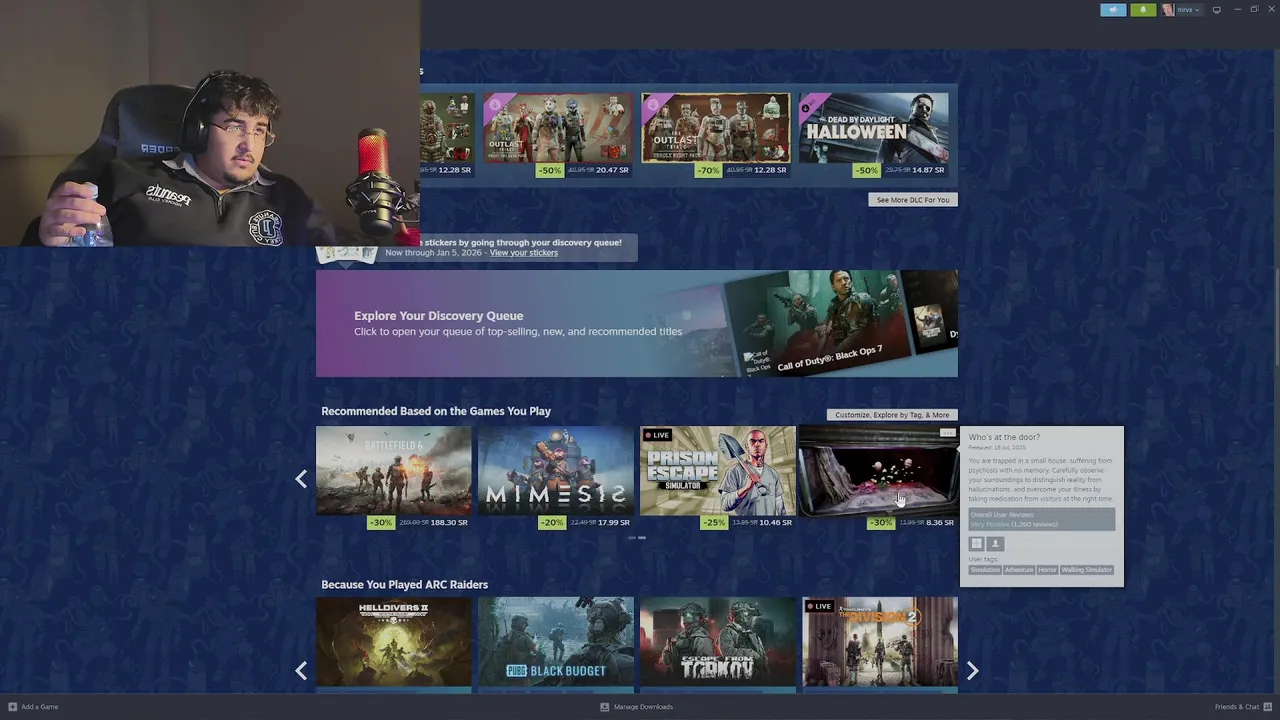1280x720 pixels.
Task: Open the Battlefield game capsule
Action: (394, 471)
